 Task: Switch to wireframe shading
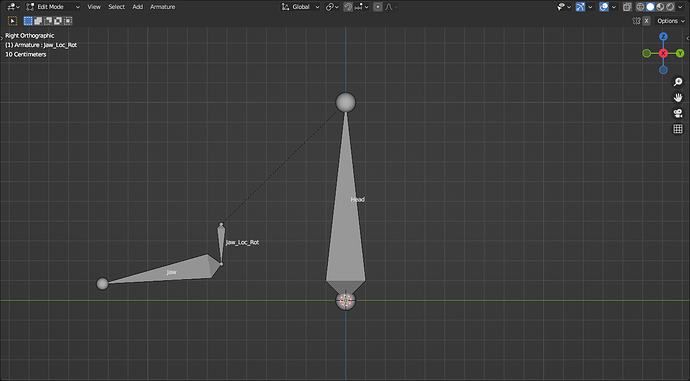pos(640,7)
